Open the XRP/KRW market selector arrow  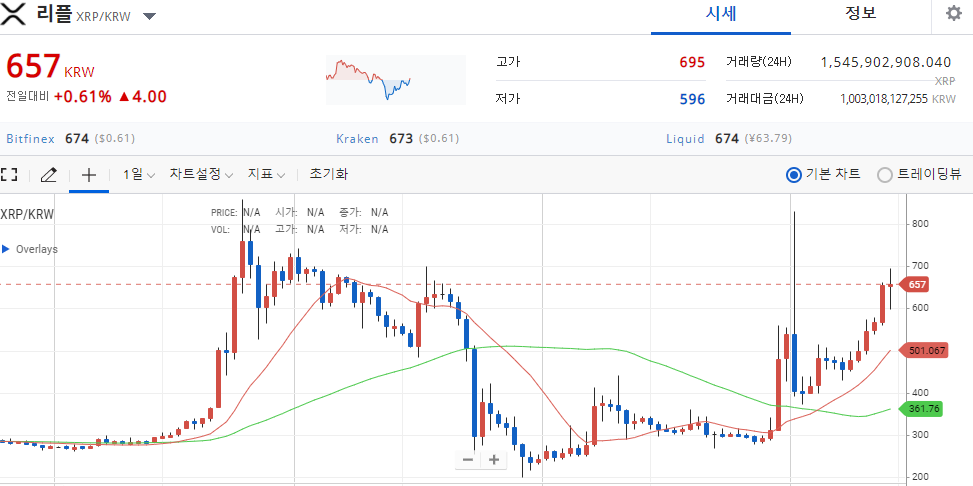149,16
